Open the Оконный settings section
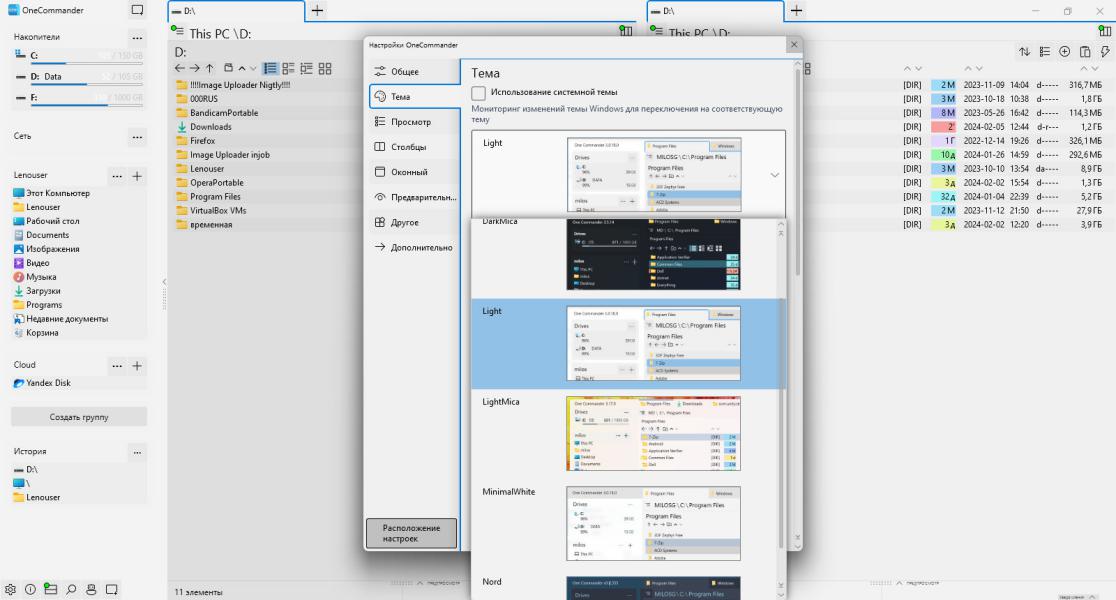 pyautogui.click(x=414, y=172)
